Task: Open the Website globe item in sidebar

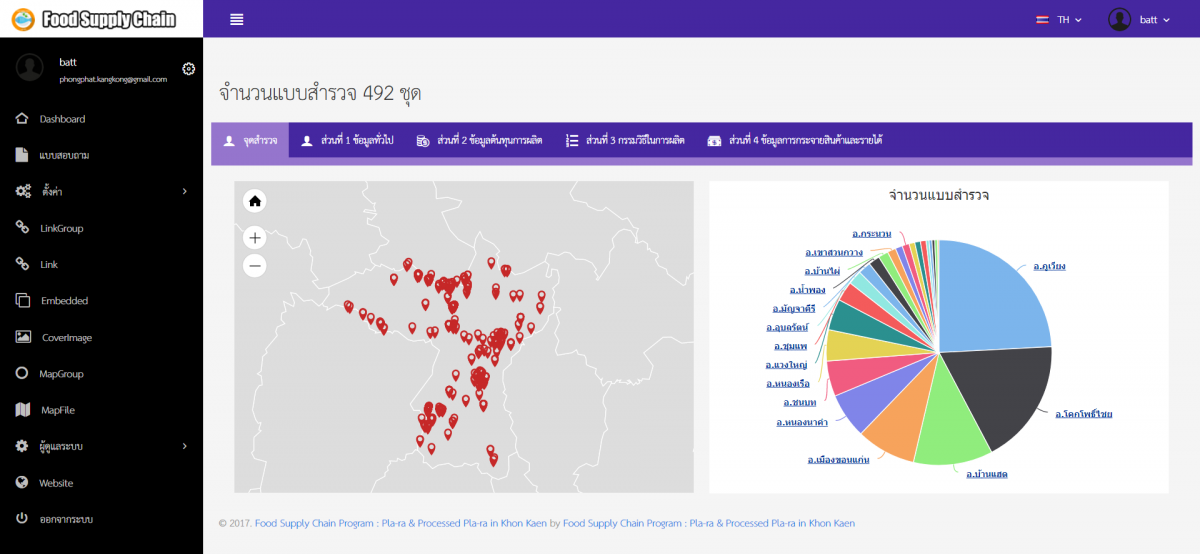Action: click(22, 483)
